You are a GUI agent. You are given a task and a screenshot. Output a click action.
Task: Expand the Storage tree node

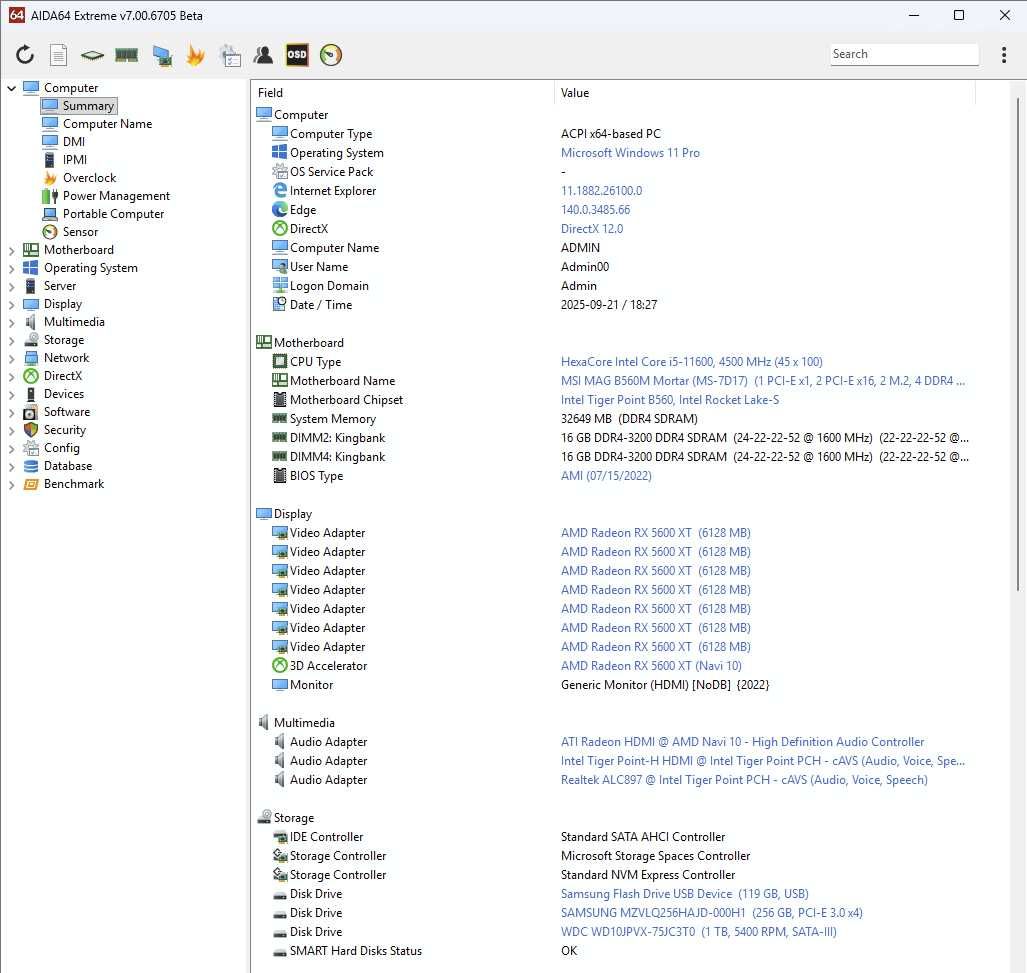click(x=11, y=340)
